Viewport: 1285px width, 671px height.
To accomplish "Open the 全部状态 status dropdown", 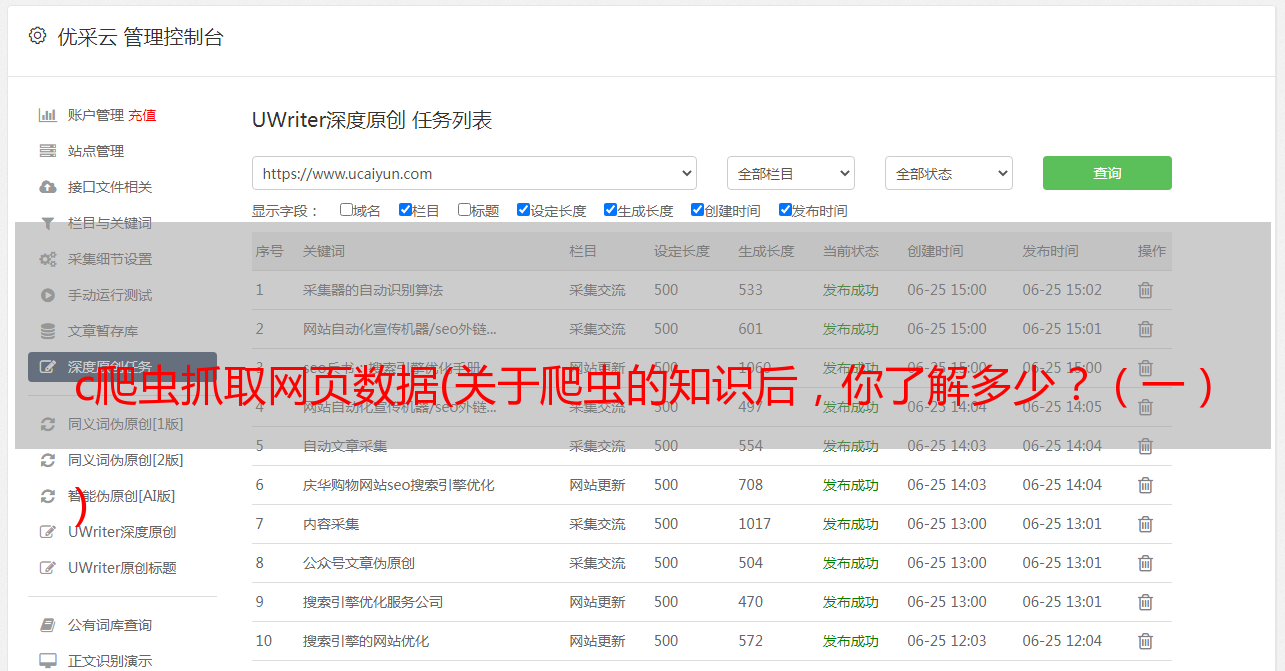I will click(x=948, y=173).
